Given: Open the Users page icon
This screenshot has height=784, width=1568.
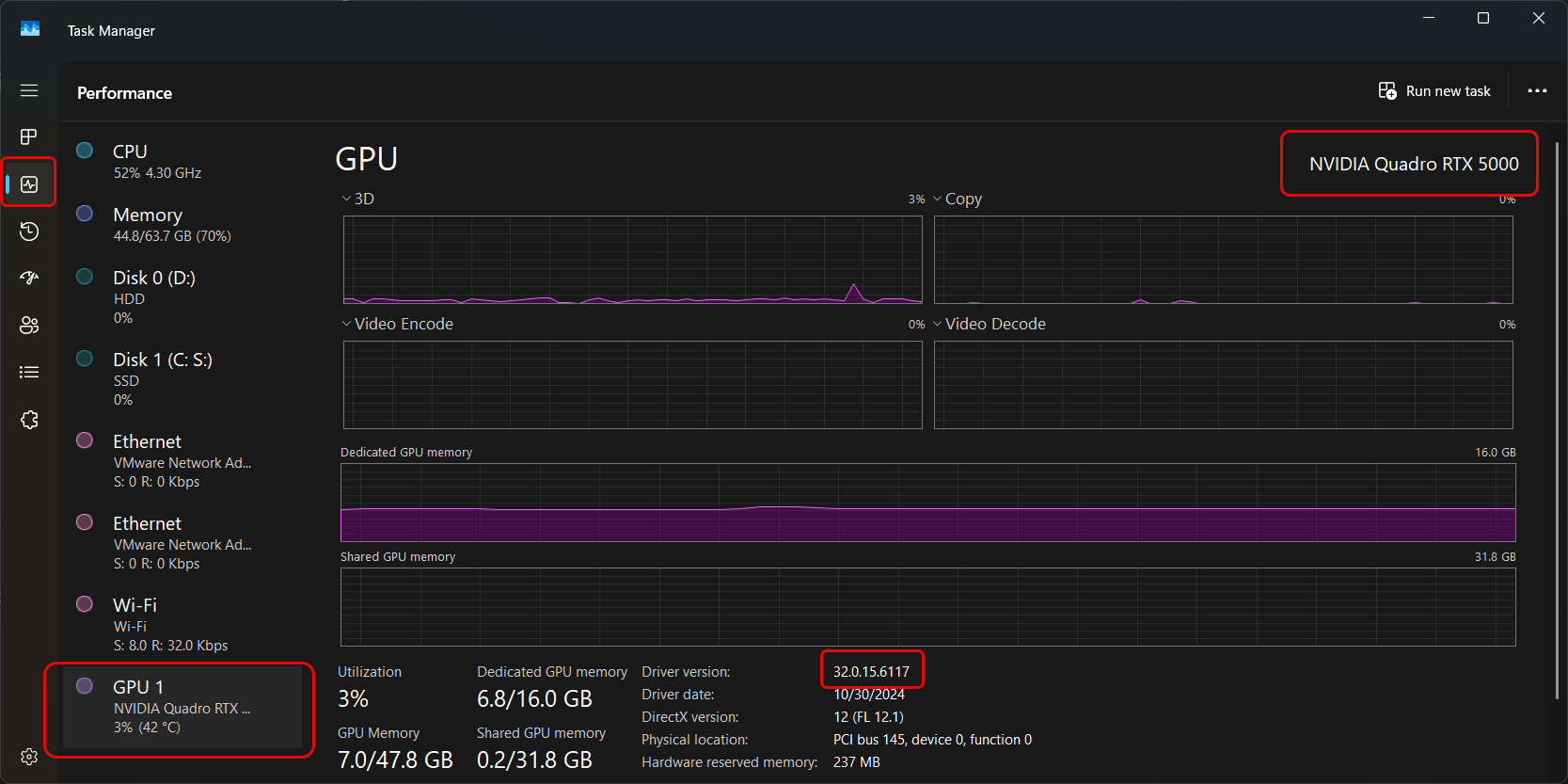Looking at the screenshot, I should pyautogui.click(x=29, y=326).
